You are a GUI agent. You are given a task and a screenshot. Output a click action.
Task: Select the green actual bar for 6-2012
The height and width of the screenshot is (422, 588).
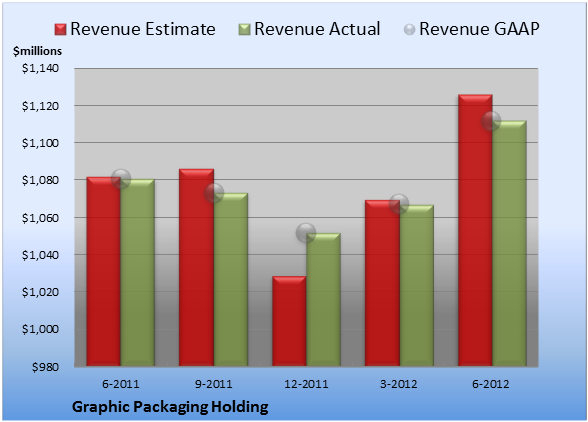click(x=509, y=243)
